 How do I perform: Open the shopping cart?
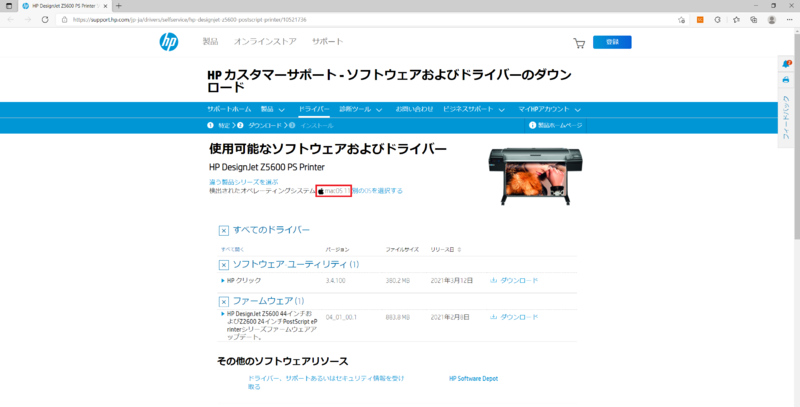(579, 43)
